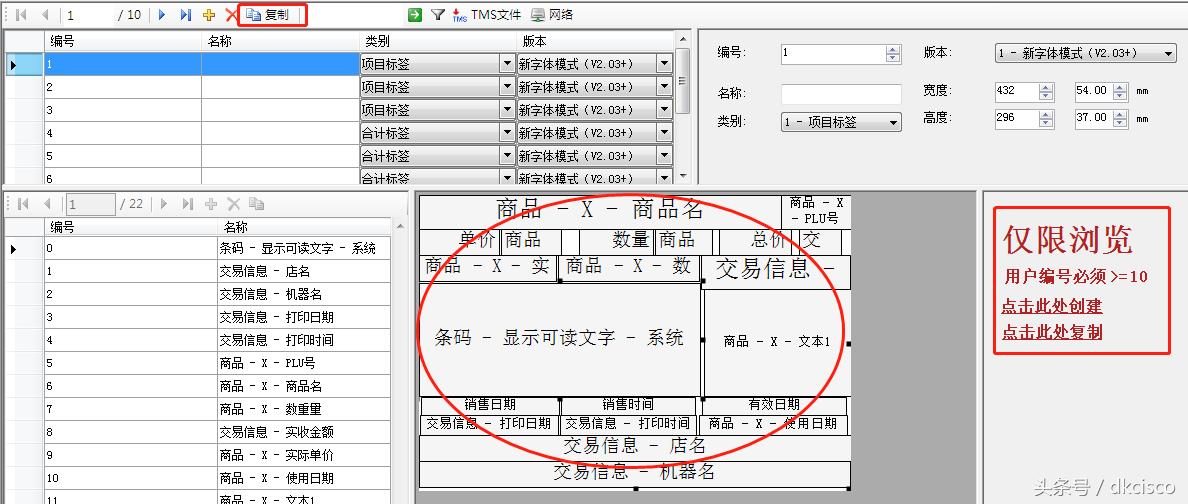Click scroll-down arrow of the label table
1188x504 pixels.
tap(683, 176)
